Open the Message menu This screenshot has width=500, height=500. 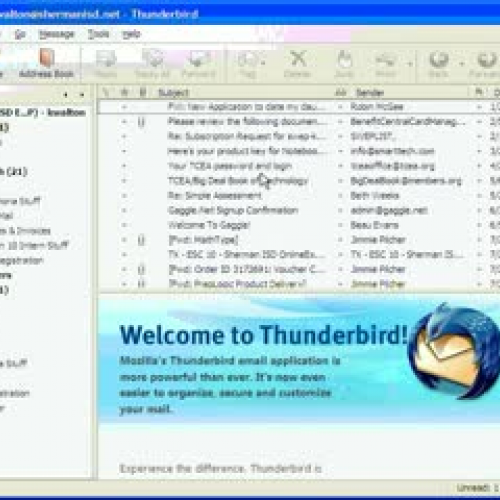pyautogui.click(x=56, y=34)
